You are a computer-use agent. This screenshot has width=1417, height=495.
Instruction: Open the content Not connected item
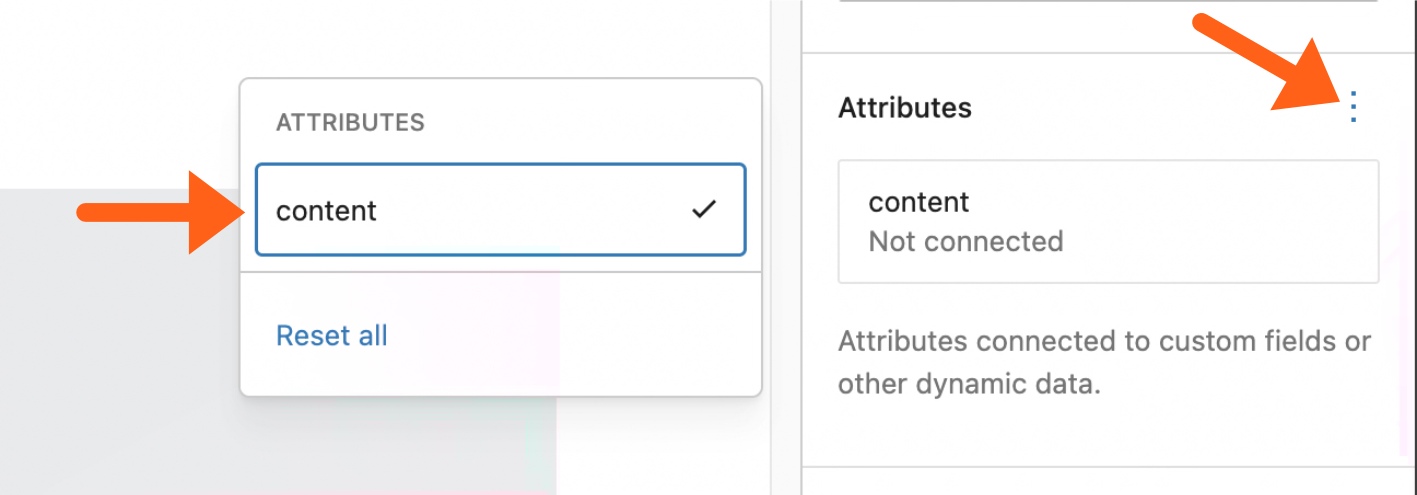(x=1107, y=221)
